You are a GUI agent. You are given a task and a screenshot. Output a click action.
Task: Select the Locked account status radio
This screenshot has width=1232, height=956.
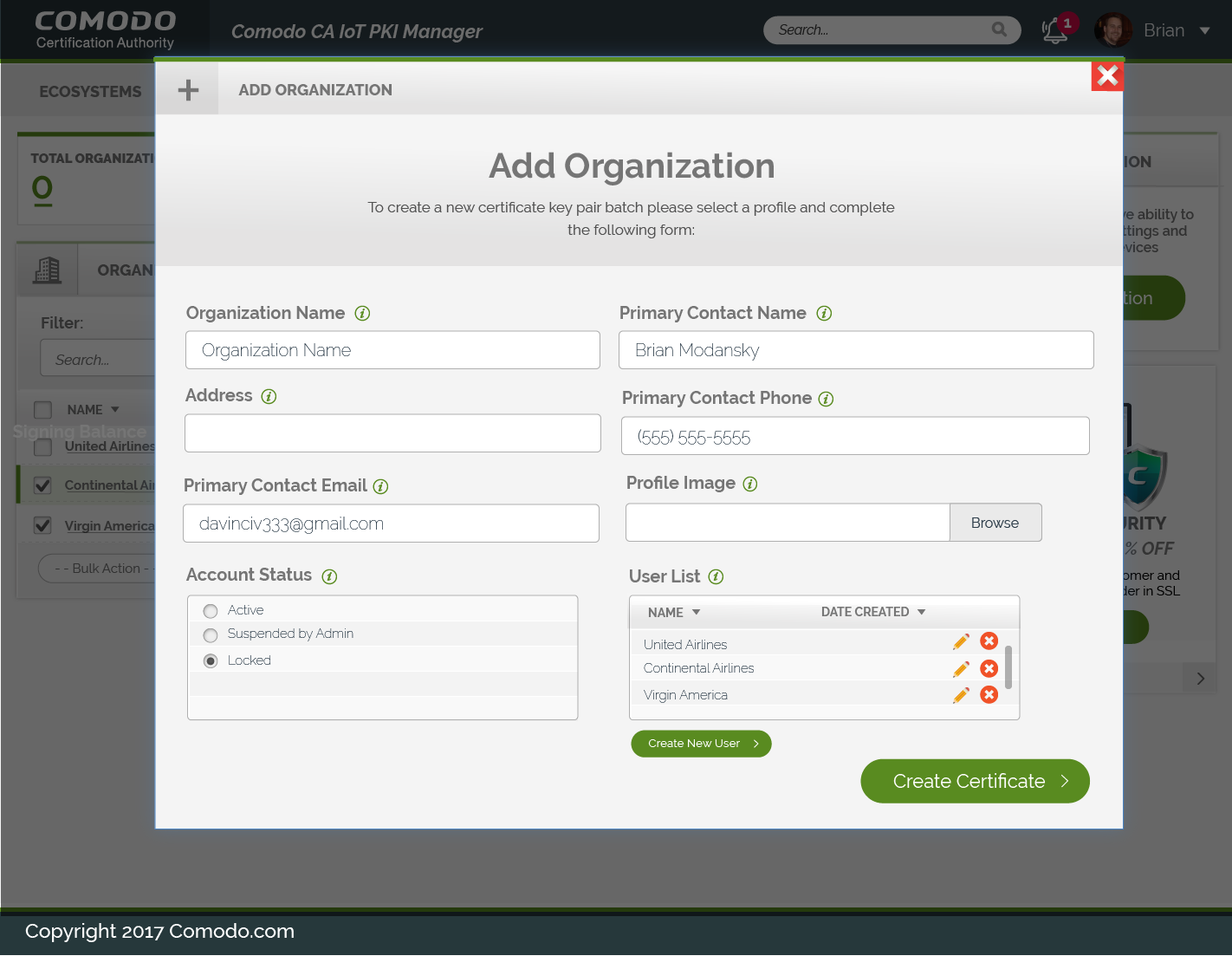(211, 661)
